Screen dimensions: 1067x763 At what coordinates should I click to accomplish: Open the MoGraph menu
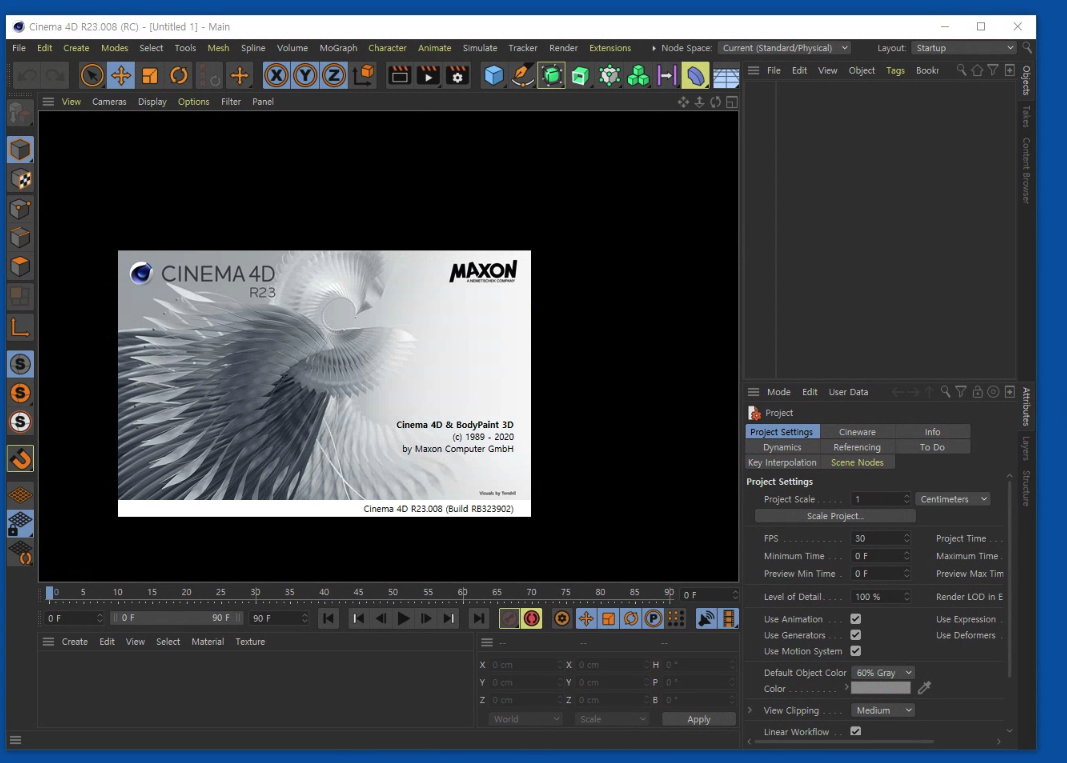point(338,48)
